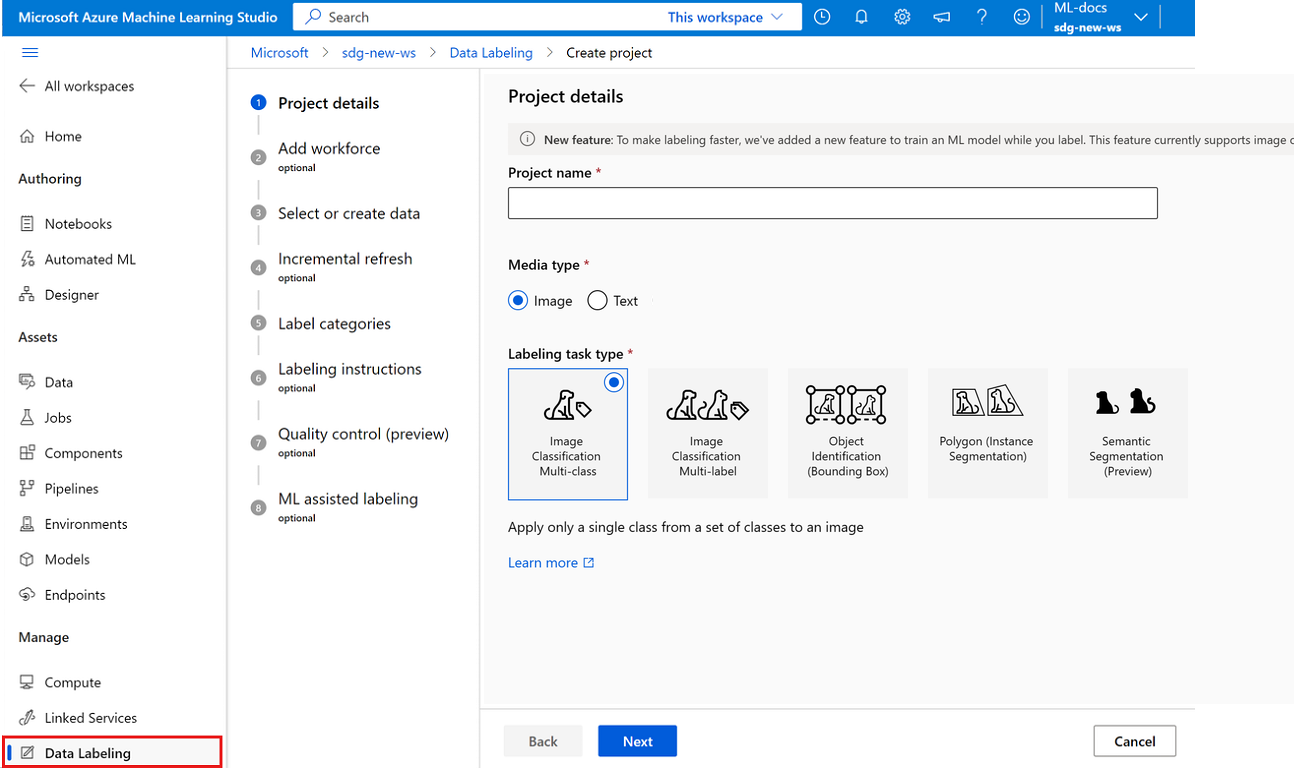The height and width of the screenshot is (768, 1294).
Task: Open the Models section
Action: click(x=65, y=559)
